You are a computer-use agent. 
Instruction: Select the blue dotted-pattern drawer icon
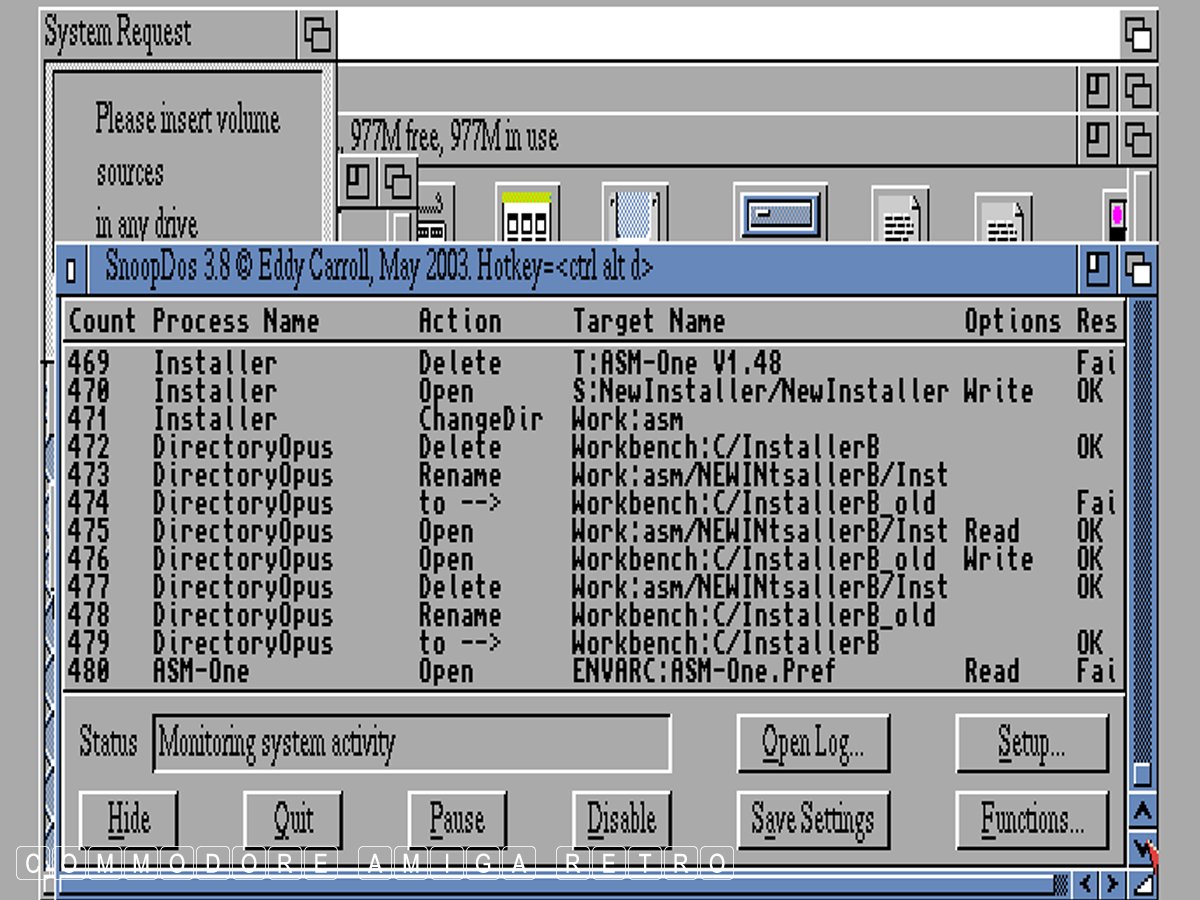click(634, 214)
